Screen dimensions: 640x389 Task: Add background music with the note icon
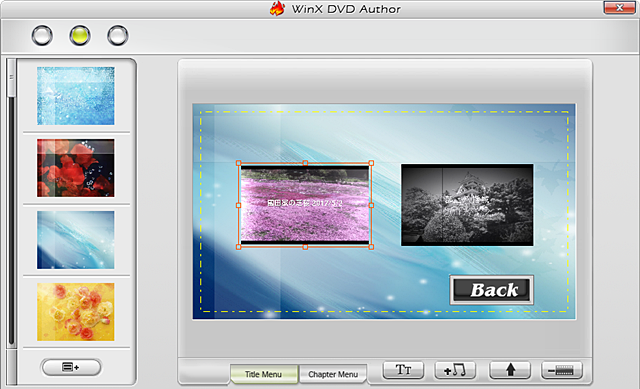click(455, 370)
